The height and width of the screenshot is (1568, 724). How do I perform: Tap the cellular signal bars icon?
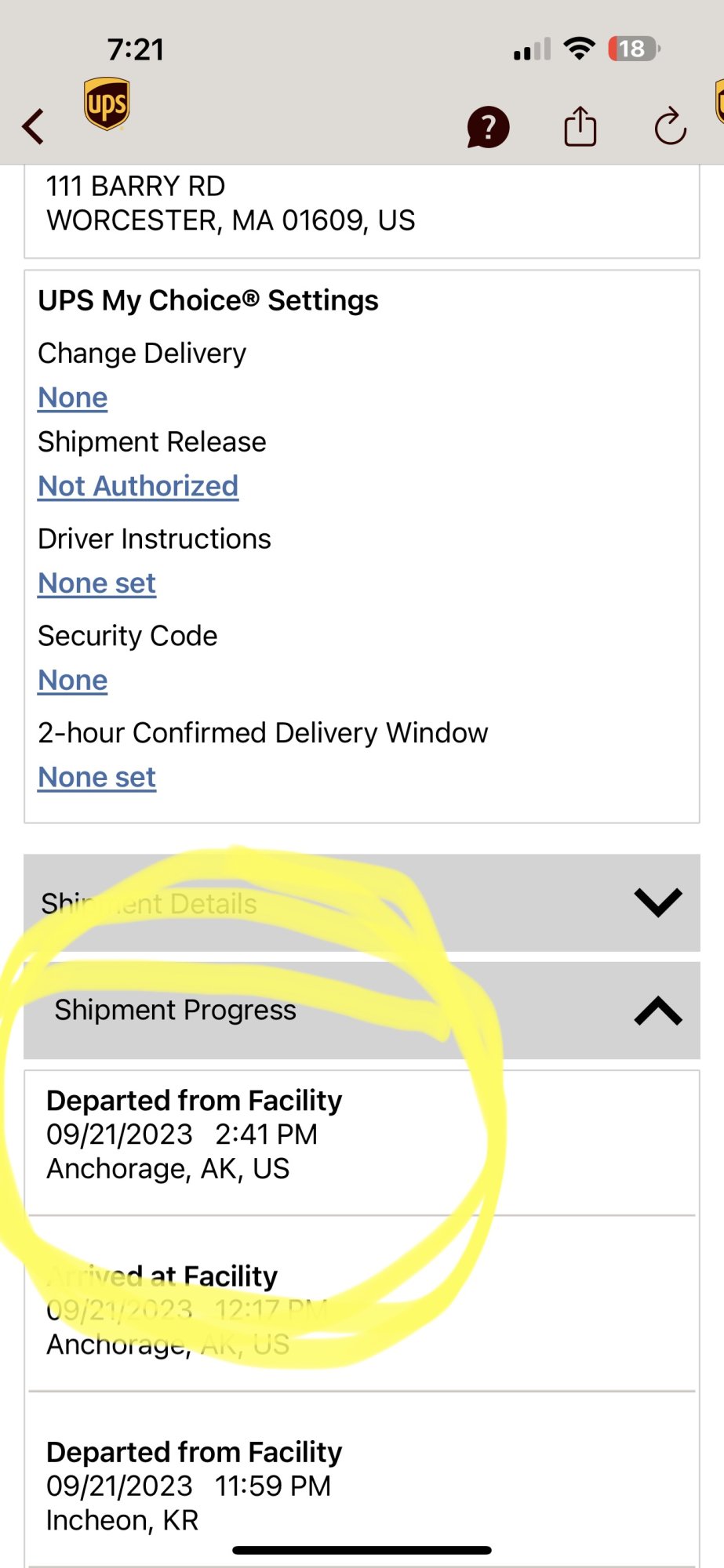pos(532,50)
